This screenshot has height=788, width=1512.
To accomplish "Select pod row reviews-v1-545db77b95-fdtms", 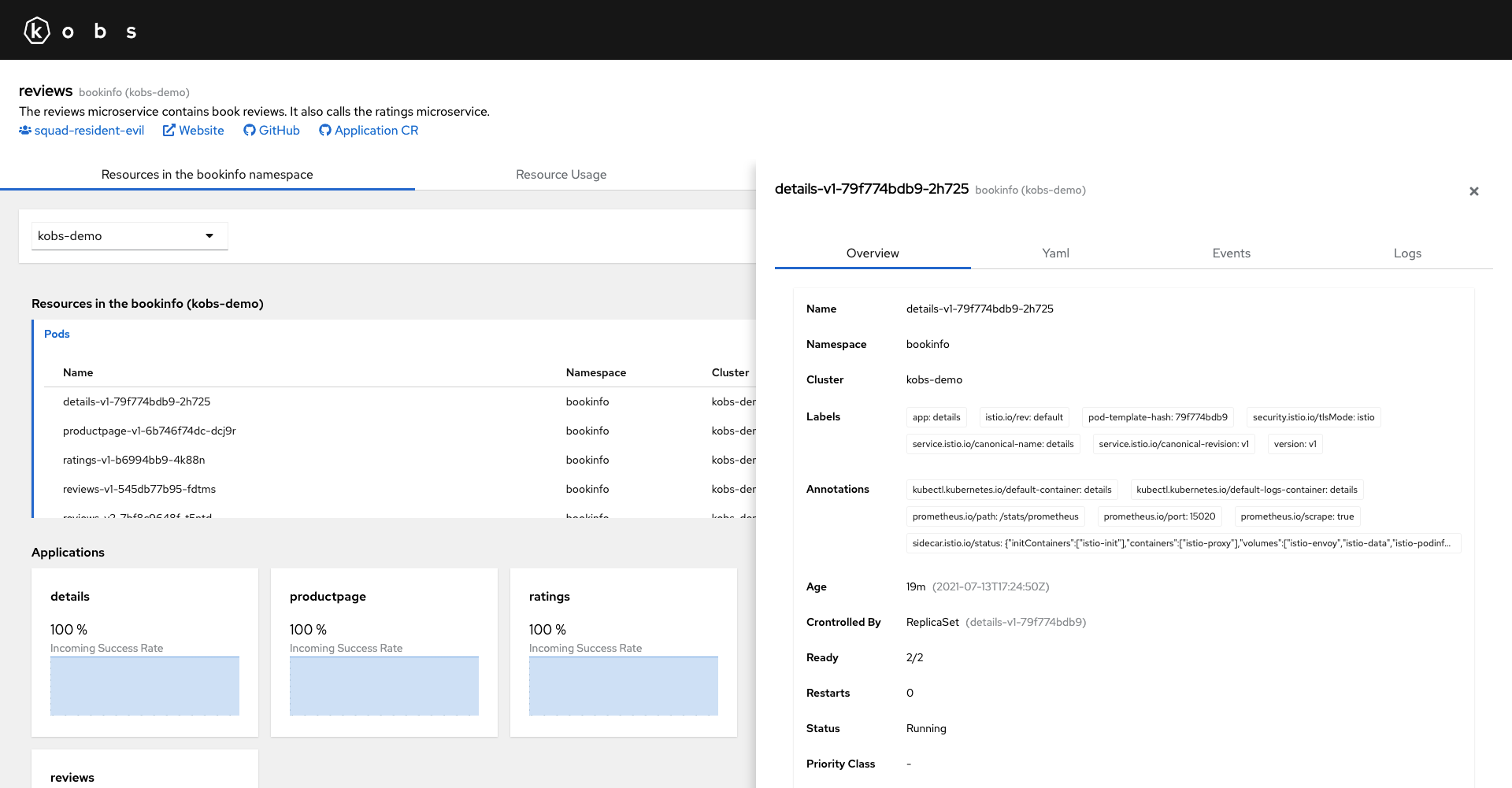I will (x=400, y=490).
